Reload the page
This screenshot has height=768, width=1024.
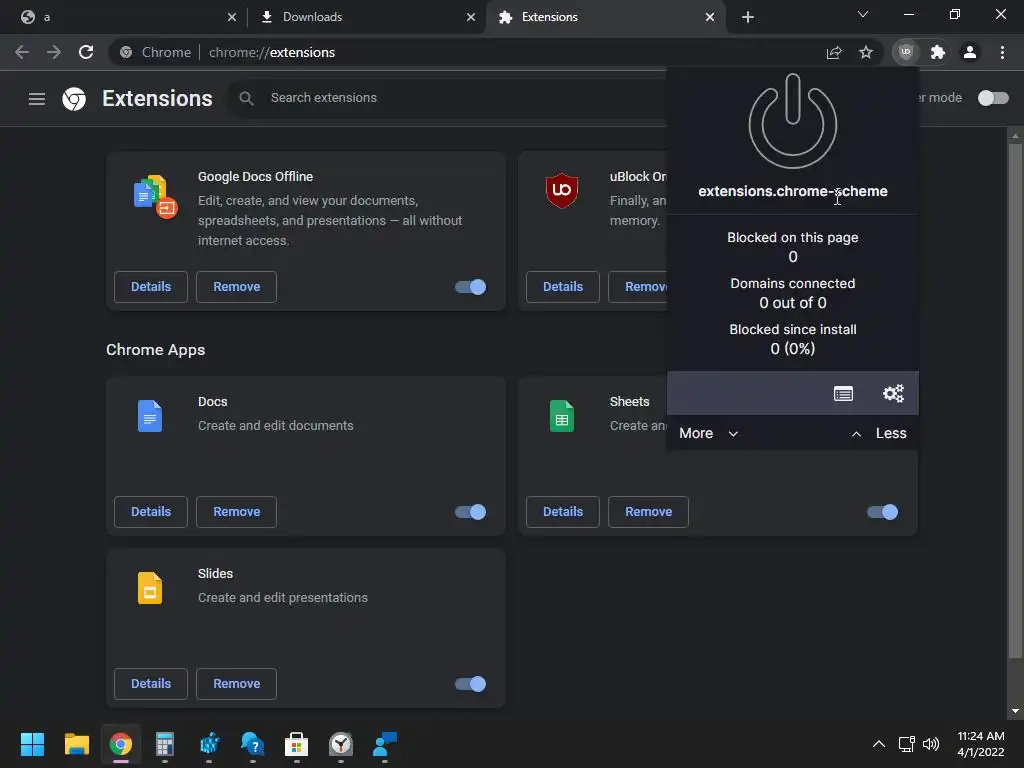[86, 52]
